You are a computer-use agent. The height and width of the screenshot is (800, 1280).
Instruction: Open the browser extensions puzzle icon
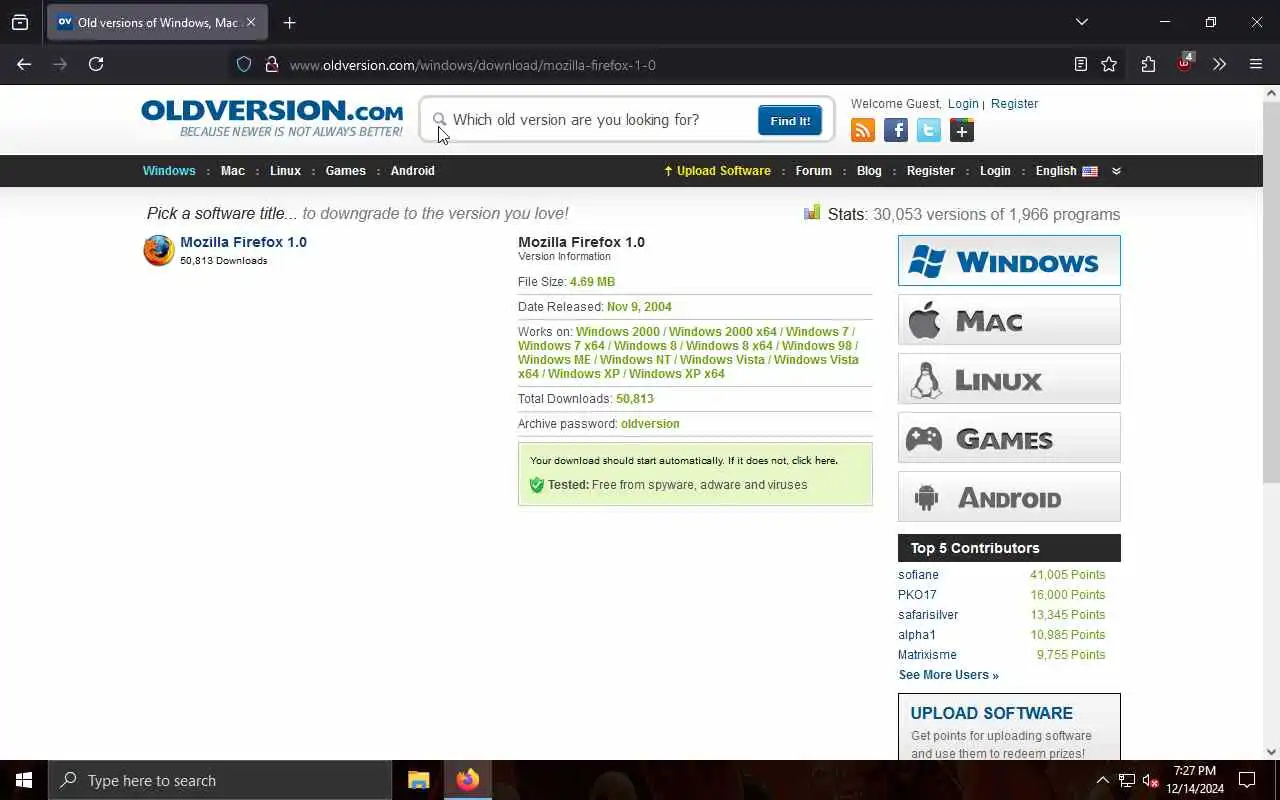click(1148, 64)
